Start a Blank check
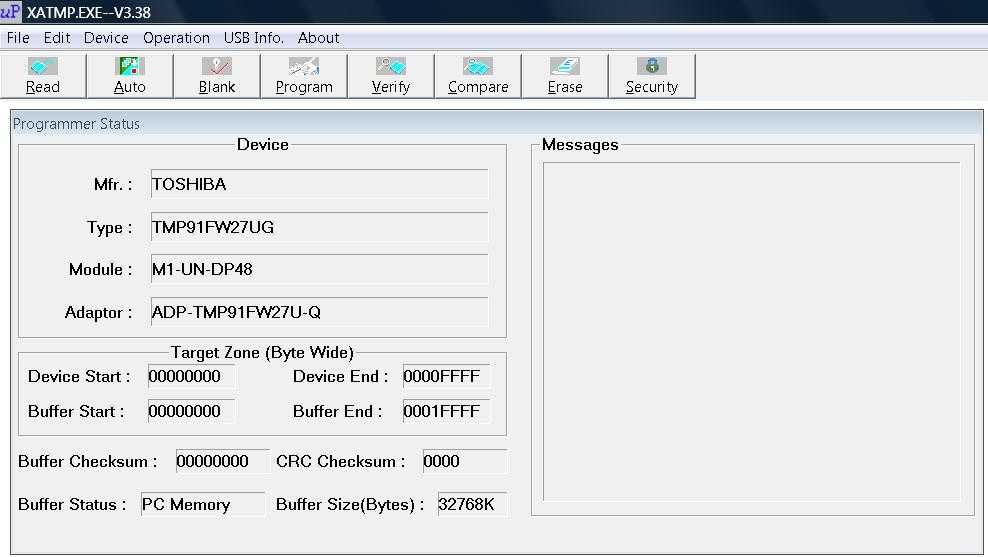Screen dimensions: 988x557 tap(217, 76)
